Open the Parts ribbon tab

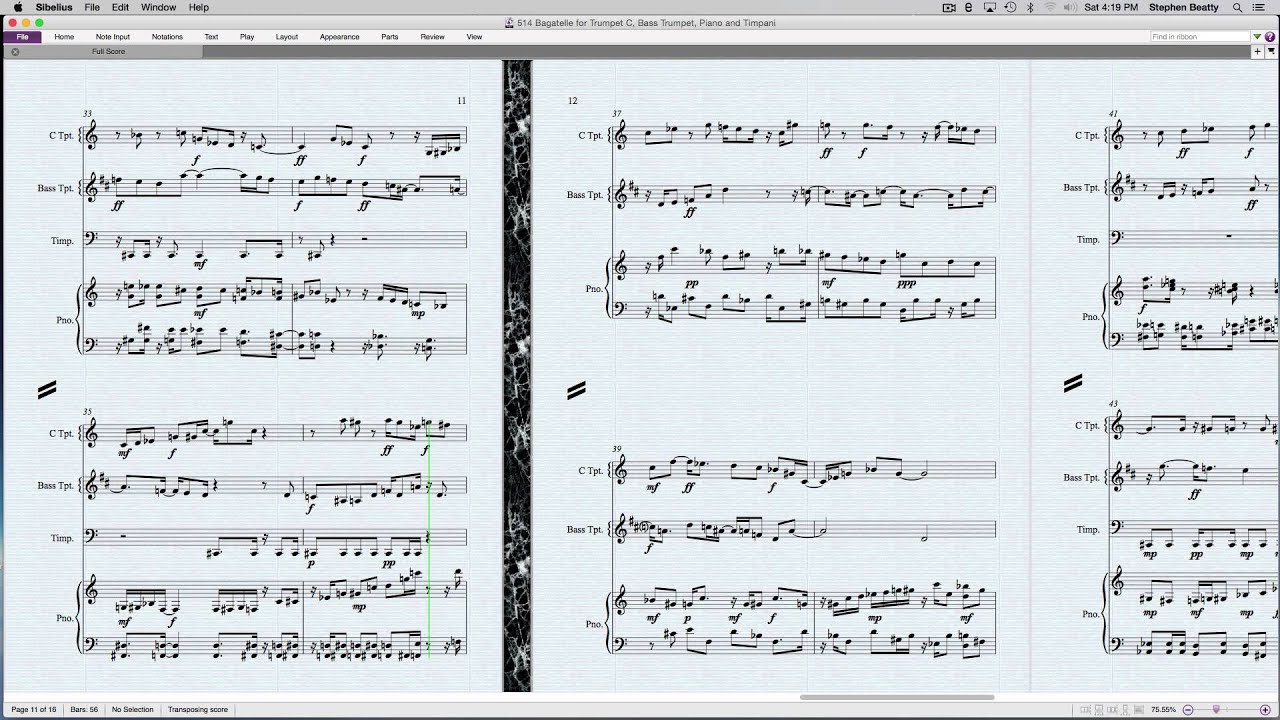[390, 37]
